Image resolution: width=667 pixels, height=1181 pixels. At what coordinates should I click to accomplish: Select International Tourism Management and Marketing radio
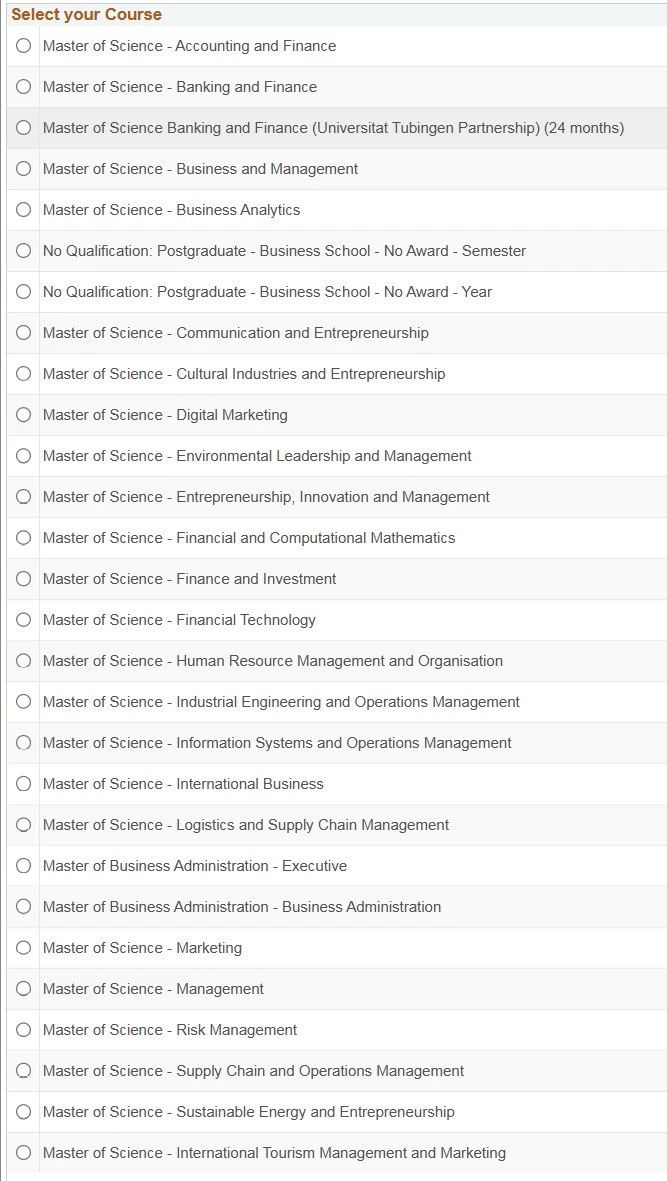click(x=23, y=1153)
